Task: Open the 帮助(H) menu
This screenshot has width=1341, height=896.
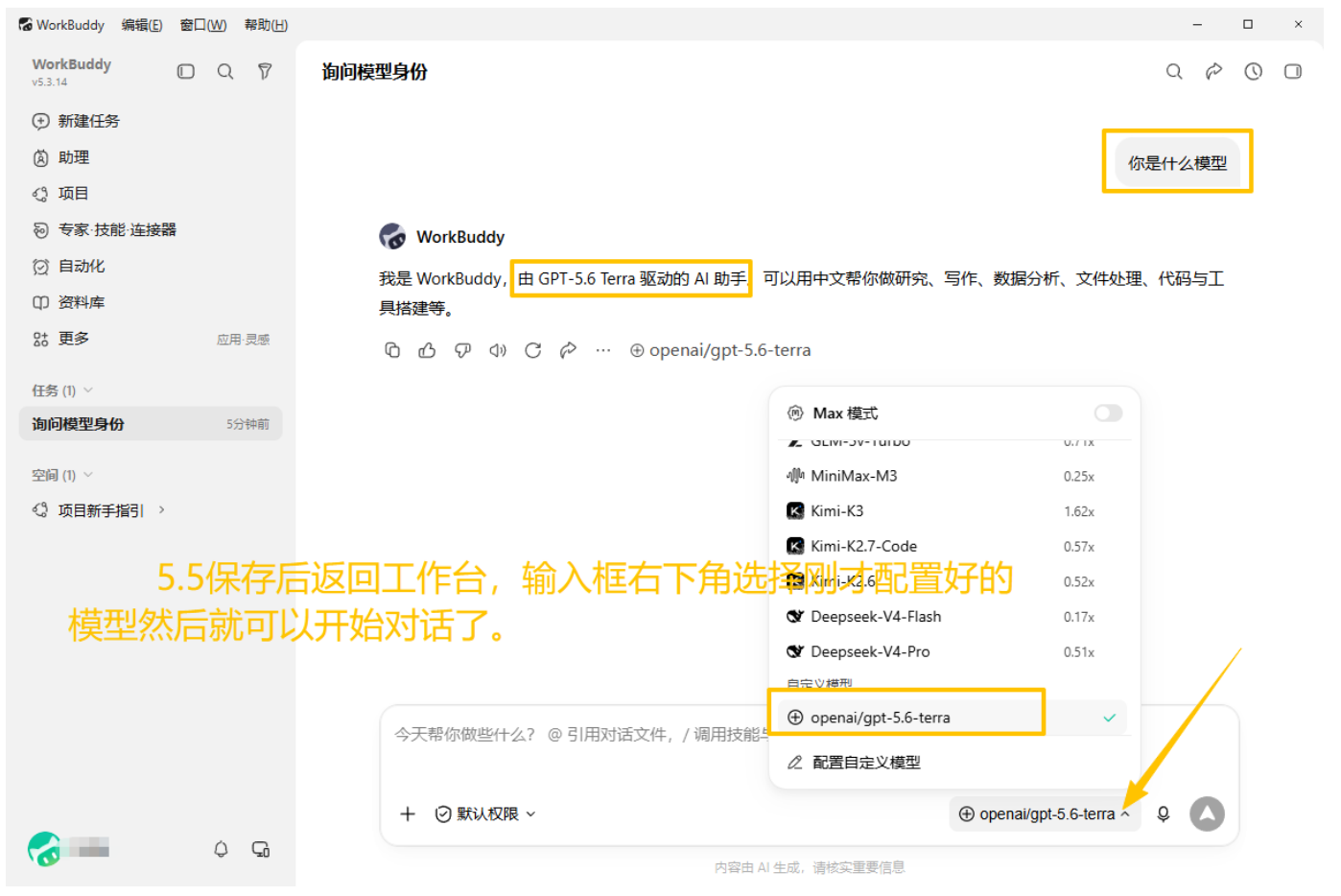Action: click(266, 25)
